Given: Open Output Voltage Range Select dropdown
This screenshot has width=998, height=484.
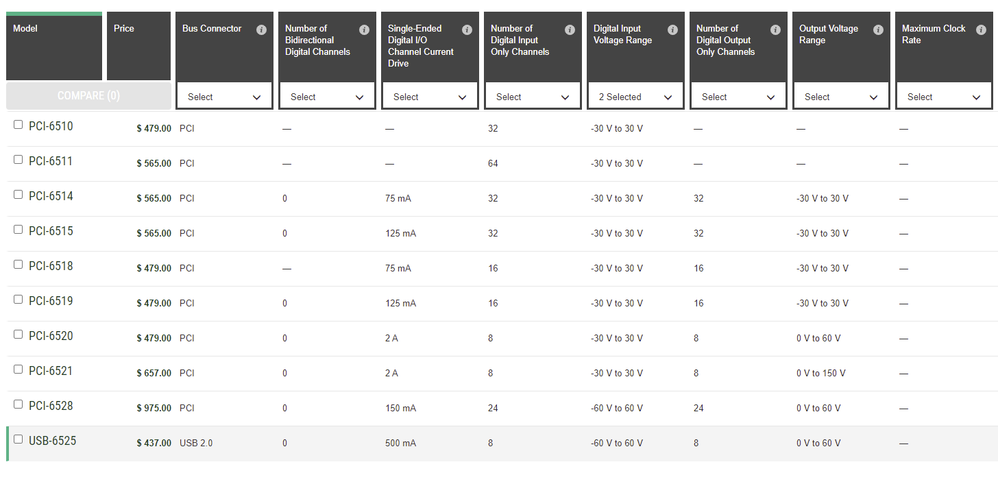Looking at the screenshot, I should [x=841, y=97].
